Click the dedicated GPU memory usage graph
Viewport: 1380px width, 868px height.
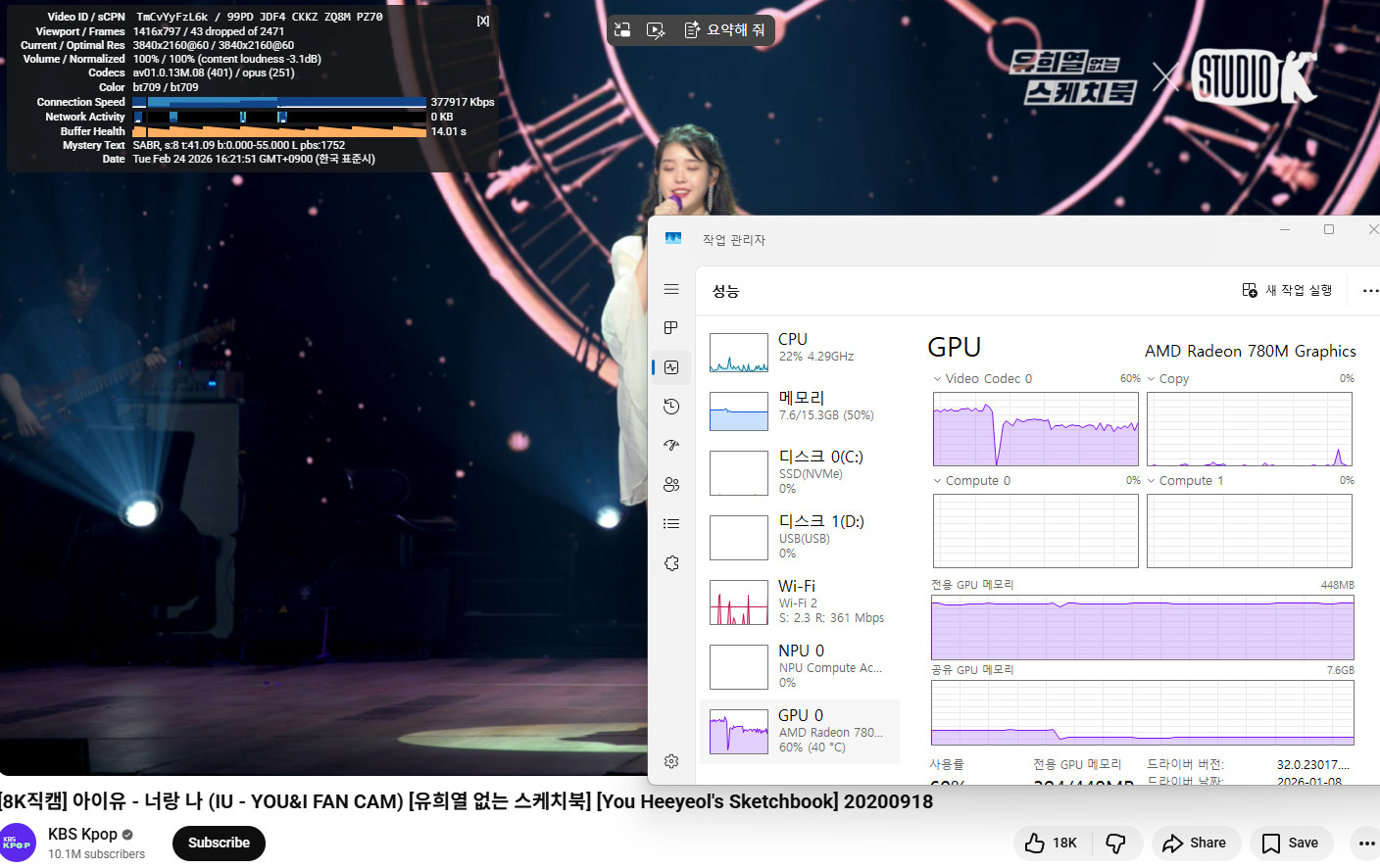(1142, 628)
